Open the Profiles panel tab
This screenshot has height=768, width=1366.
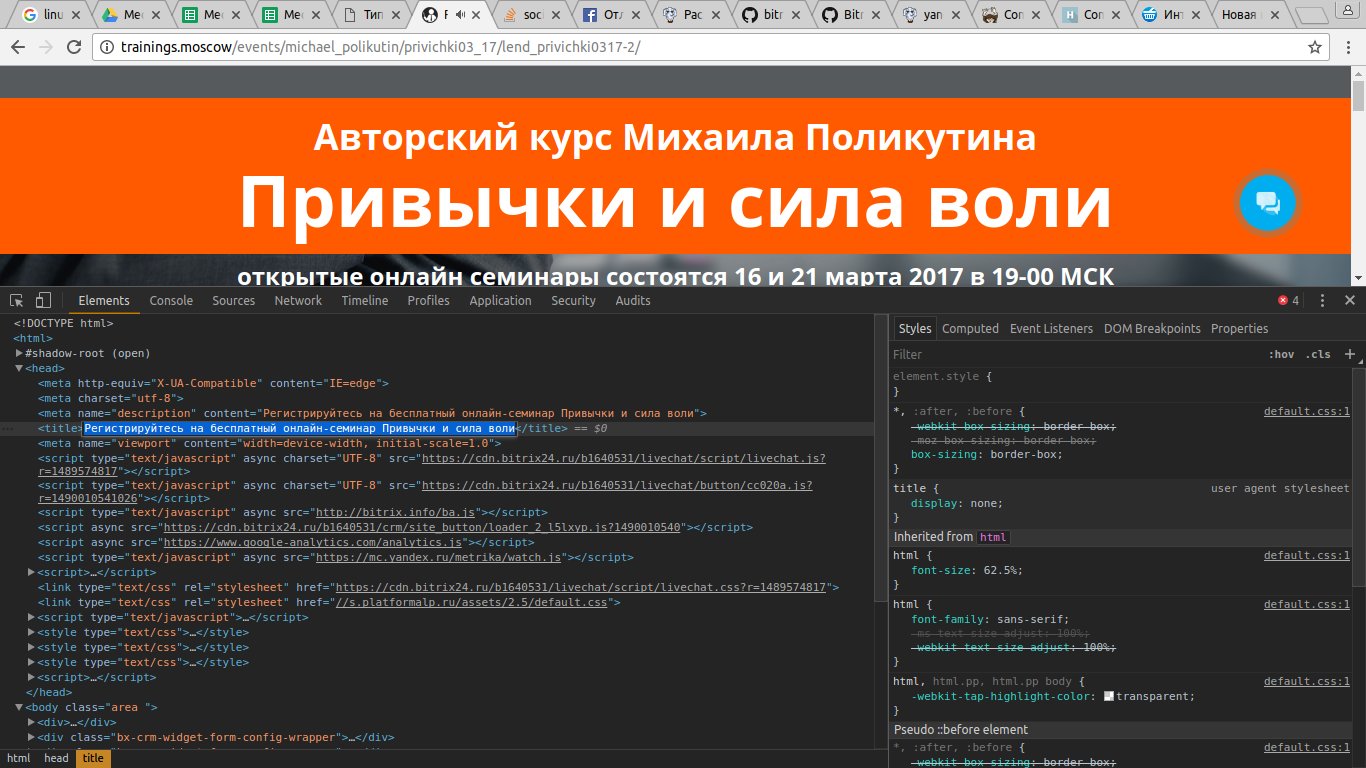(x=428, y=300)
